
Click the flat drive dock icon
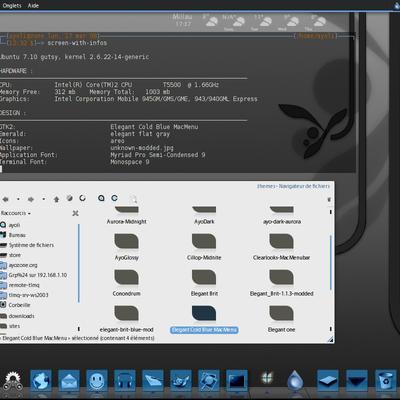pyautogui.click(x=327, y=381)
